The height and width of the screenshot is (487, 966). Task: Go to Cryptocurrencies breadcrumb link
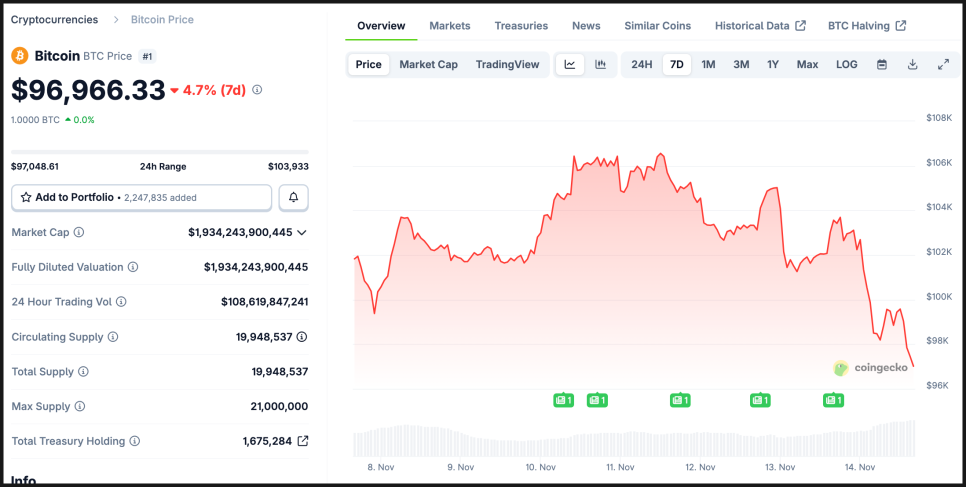click(54, 19)
